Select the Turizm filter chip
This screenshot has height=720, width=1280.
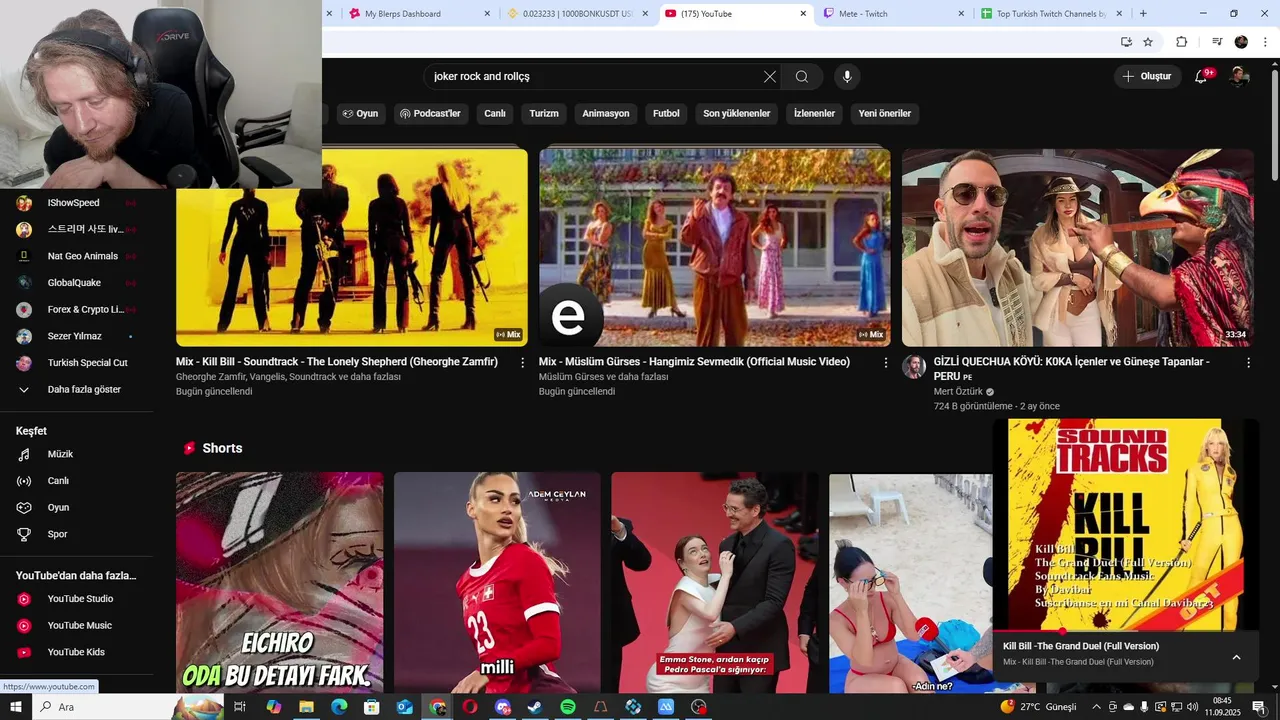544,114
